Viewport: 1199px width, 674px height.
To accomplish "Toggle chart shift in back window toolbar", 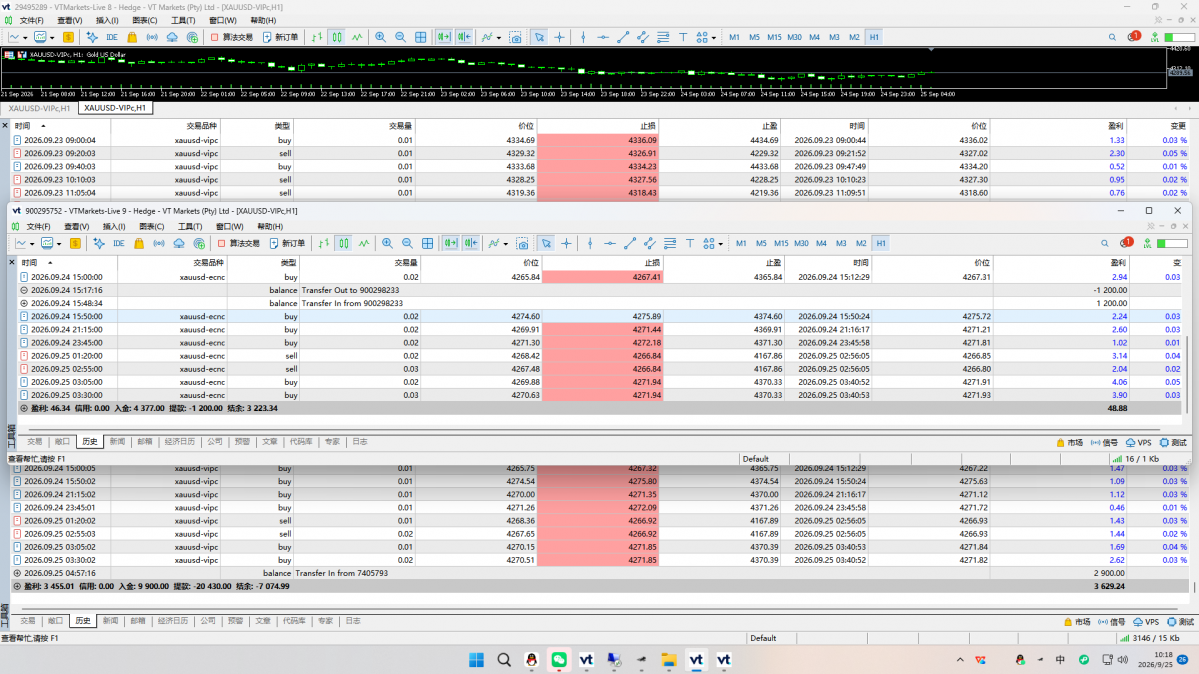I will [x=464, y=37].
